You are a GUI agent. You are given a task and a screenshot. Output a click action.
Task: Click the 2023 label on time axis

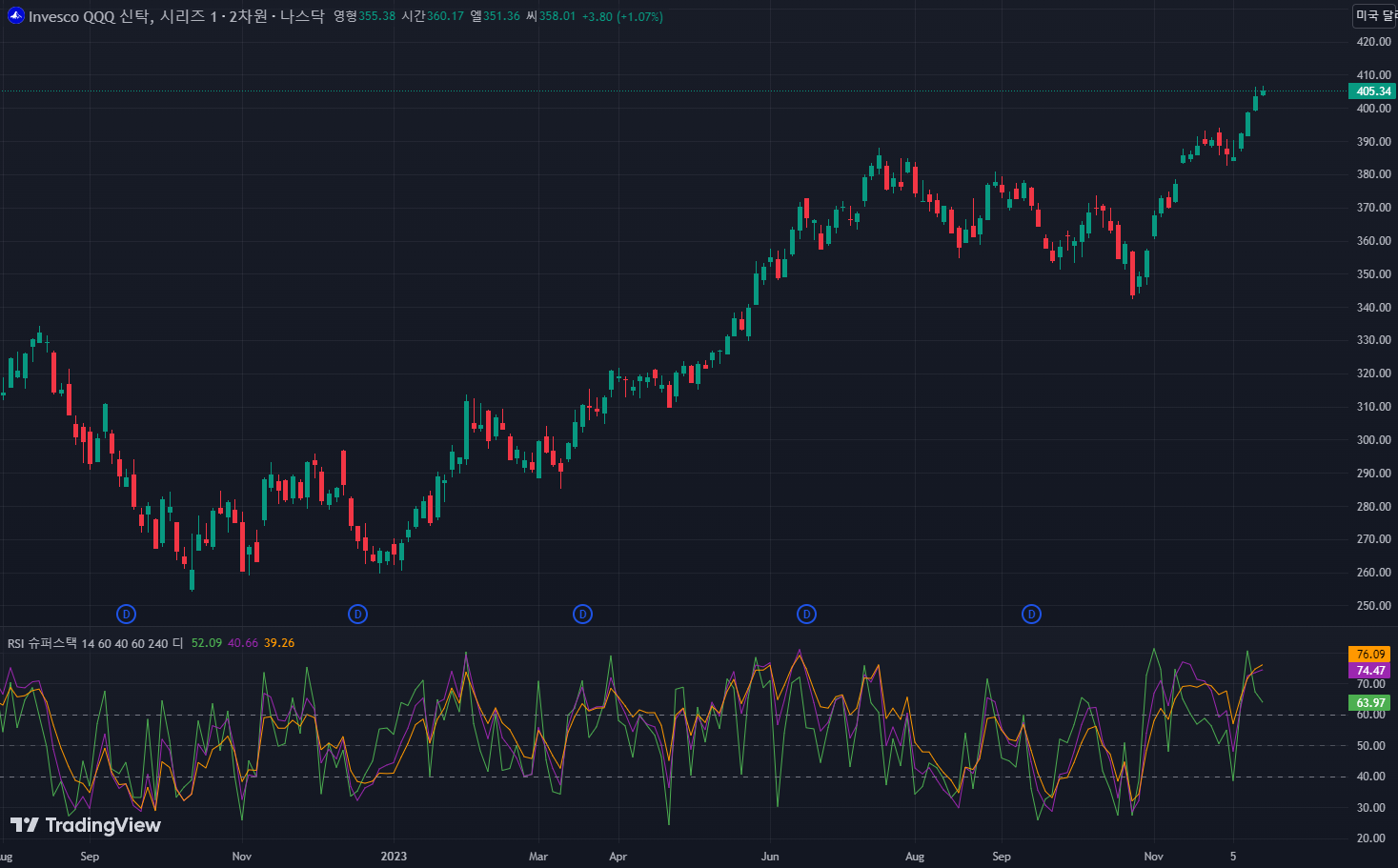tap(394, 857)
